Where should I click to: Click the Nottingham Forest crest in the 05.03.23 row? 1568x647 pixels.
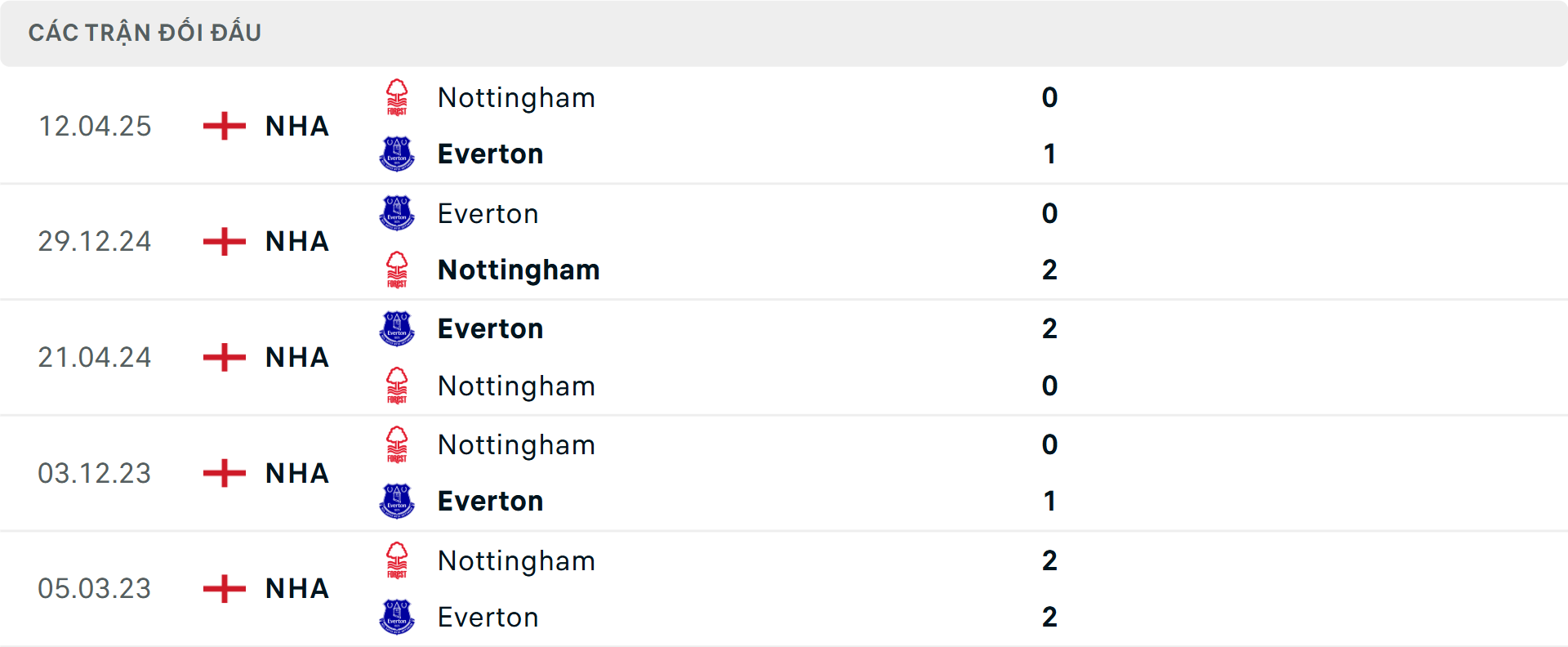click(398, 560)
